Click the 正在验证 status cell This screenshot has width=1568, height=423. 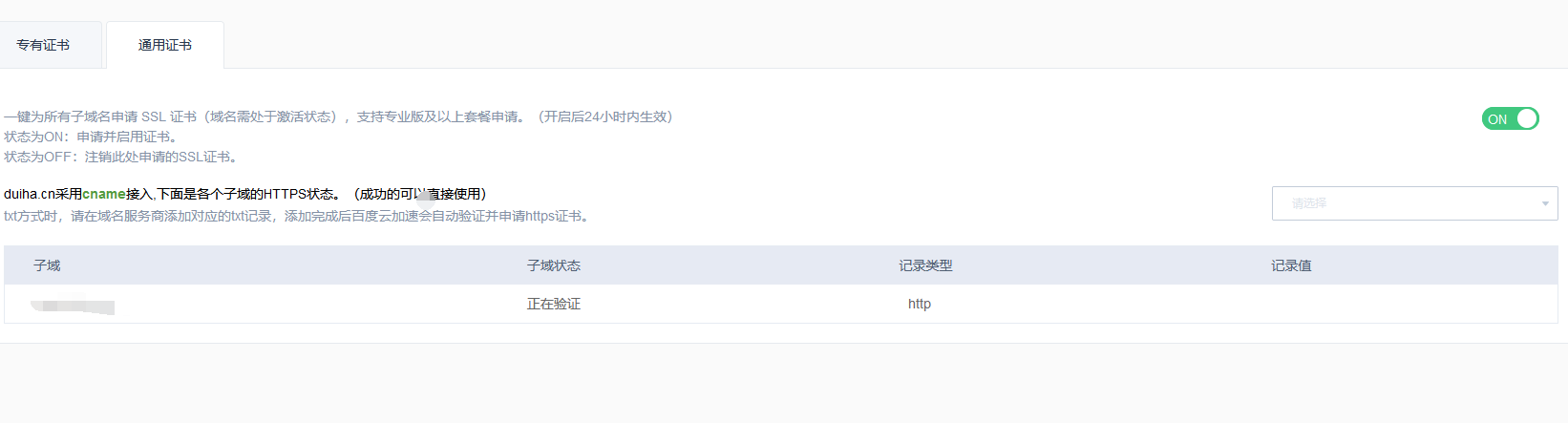(554, 304)
